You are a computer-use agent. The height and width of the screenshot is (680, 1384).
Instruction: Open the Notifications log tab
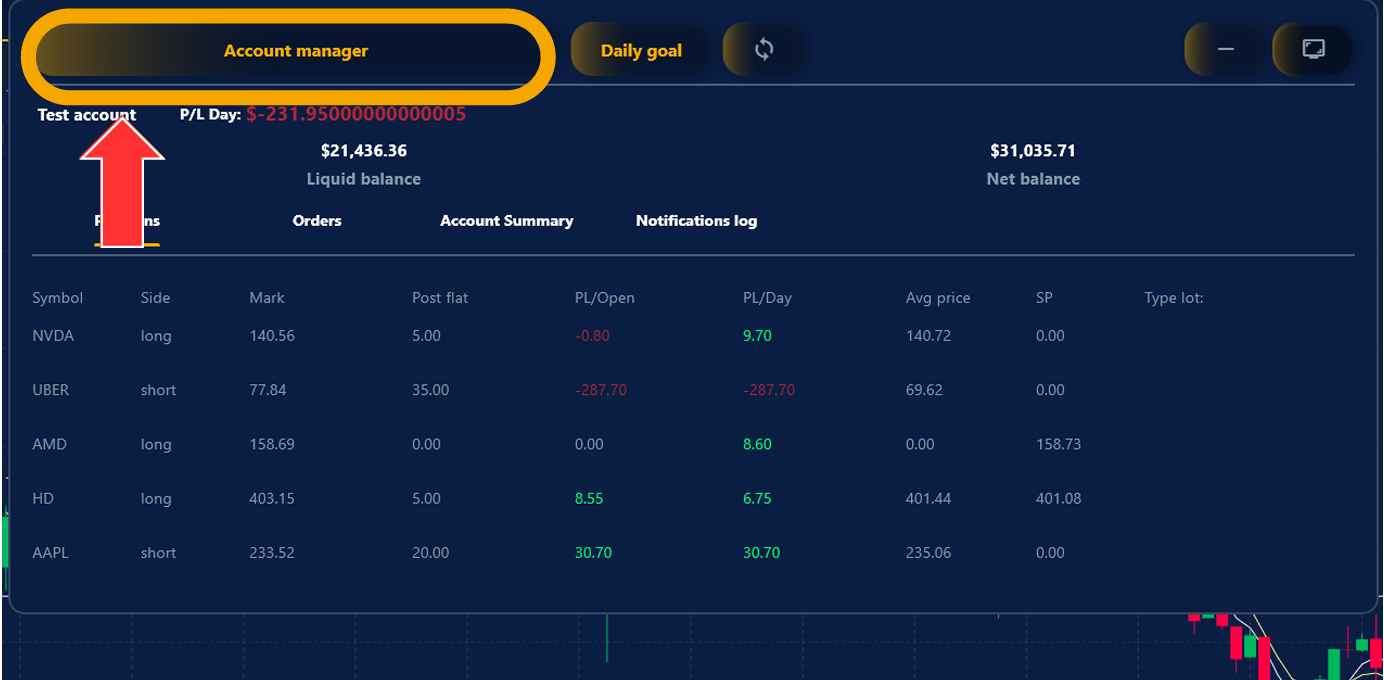click(696, 221)
